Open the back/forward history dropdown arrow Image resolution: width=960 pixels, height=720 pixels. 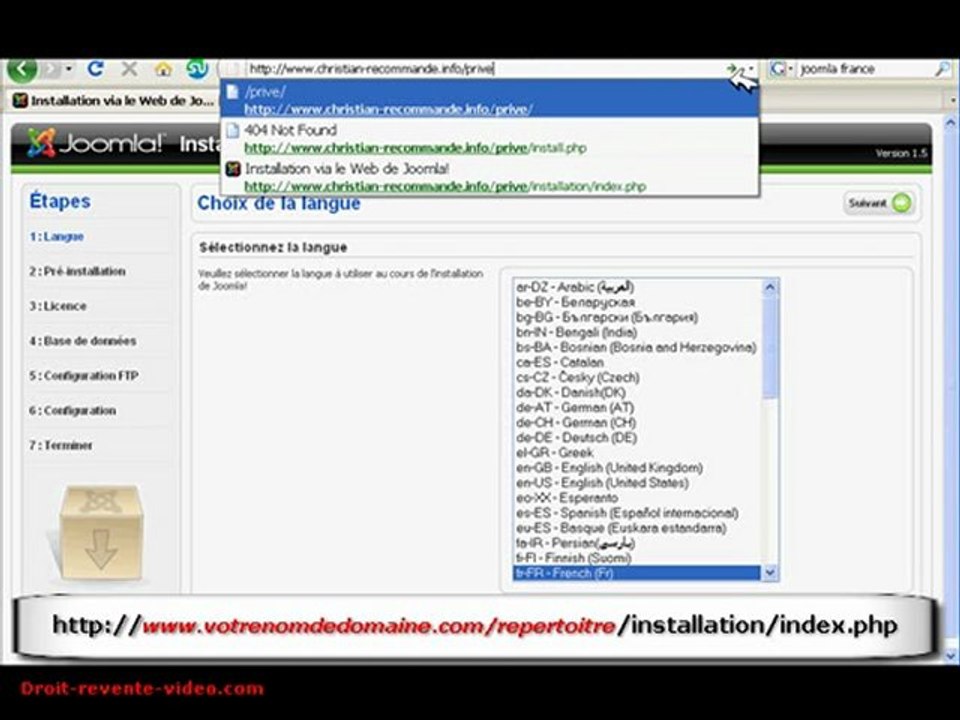pos(69,69)
